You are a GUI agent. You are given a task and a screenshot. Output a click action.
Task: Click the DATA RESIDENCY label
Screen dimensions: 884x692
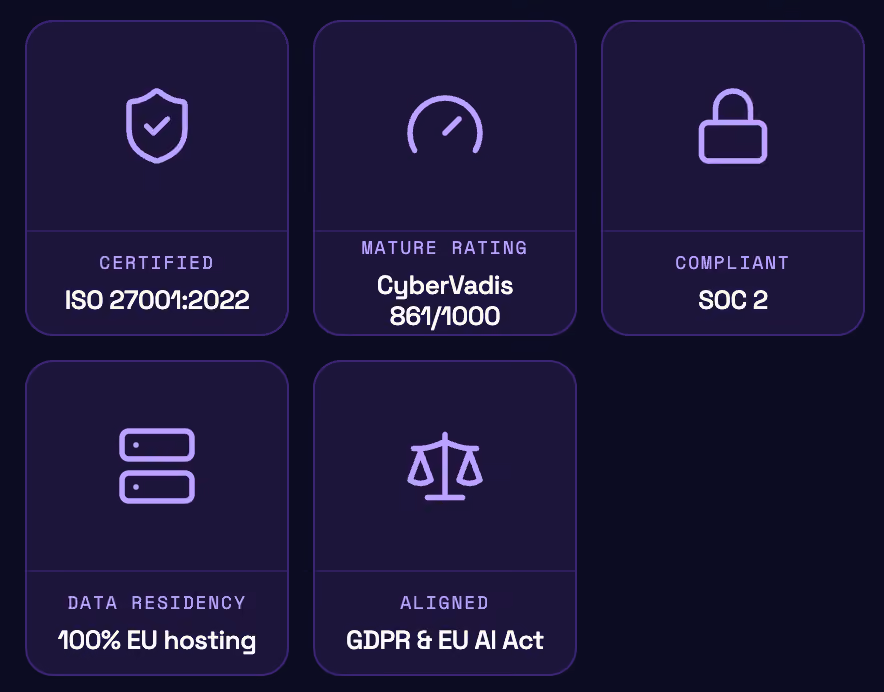point(157,603)
